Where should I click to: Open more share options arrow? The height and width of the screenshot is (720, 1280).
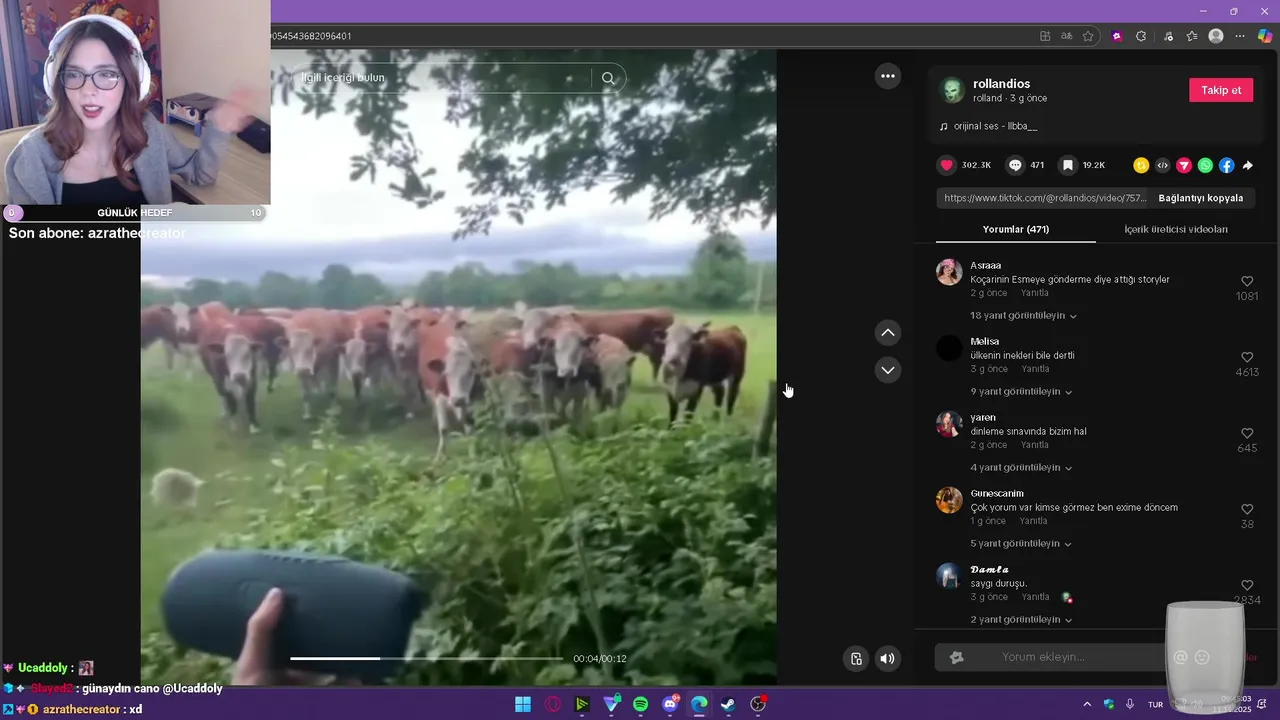click(x=1247, y=165)
